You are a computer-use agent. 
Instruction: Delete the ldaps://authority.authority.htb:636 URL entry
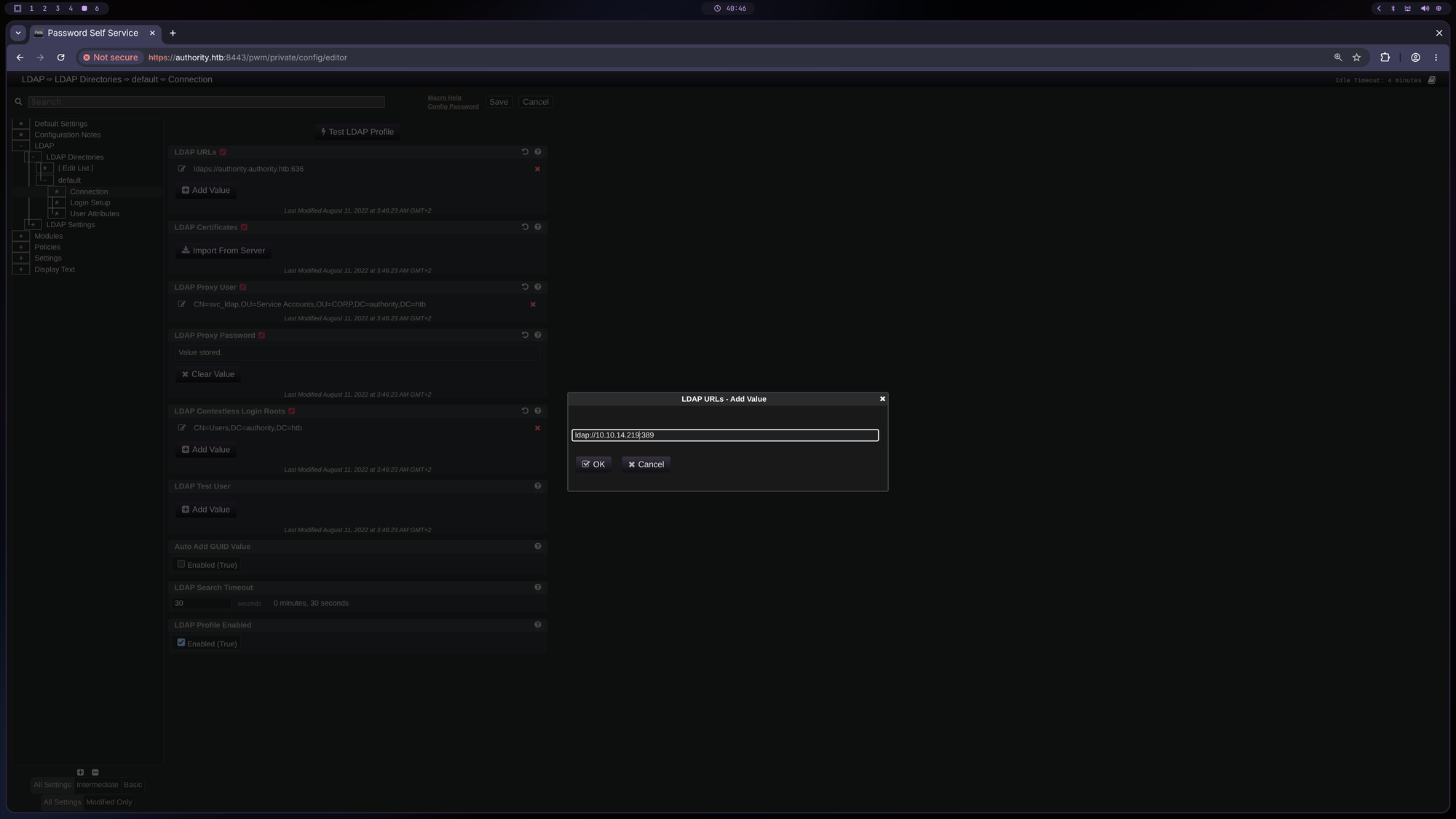537,169
